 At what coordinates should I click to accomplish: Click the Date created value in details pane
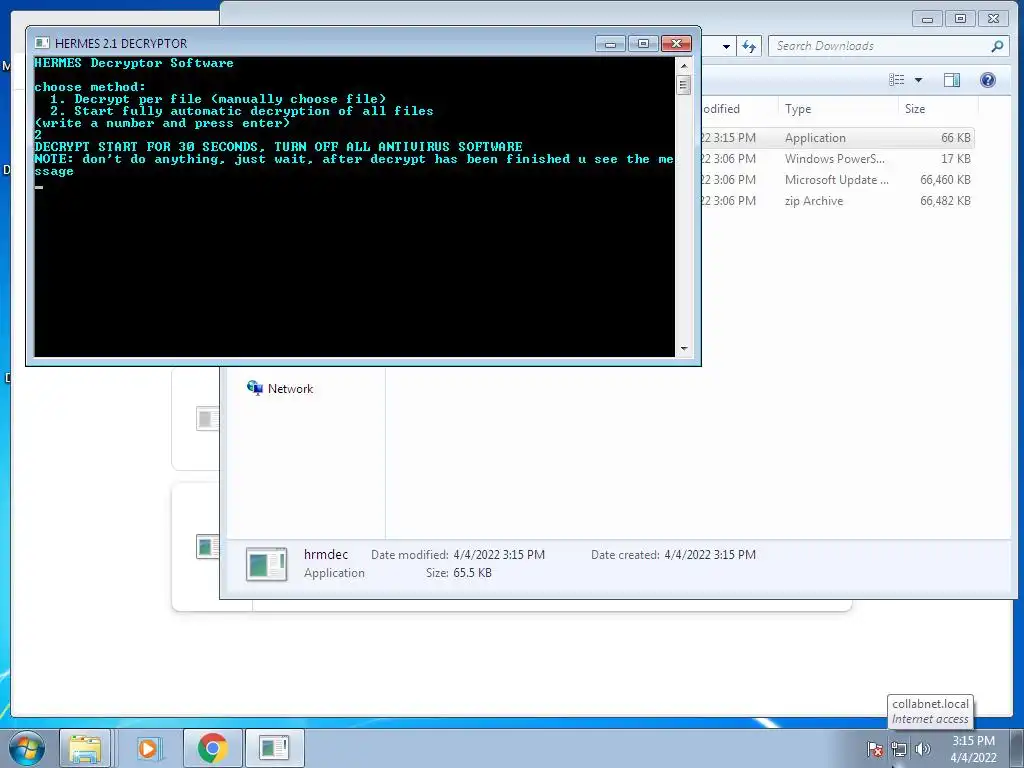(710, 554)
